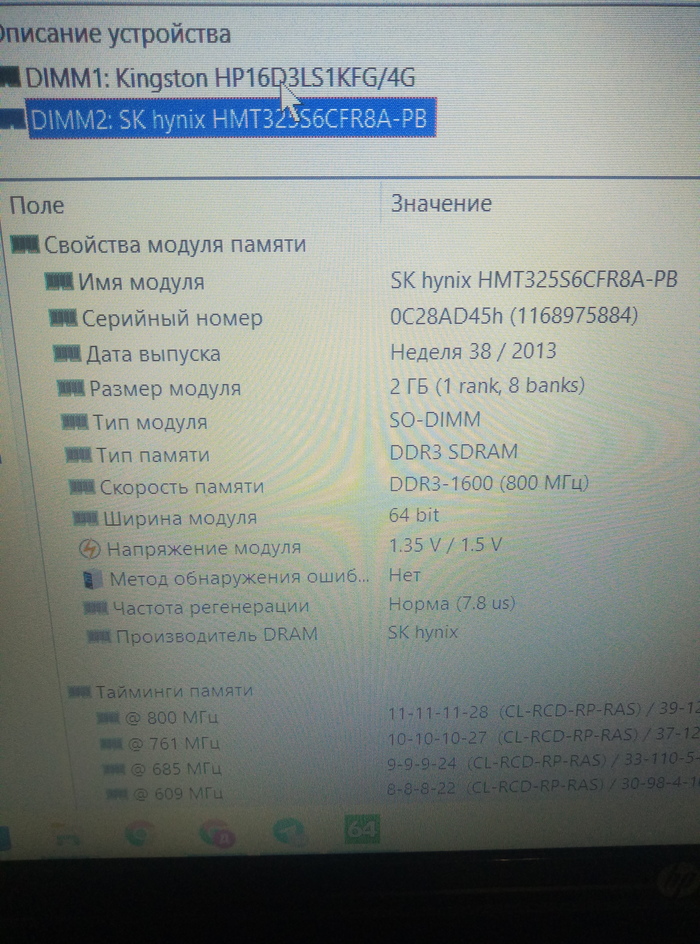This screenshot has height=944, width=700.
Task: Select the '@ 685 МГц' timing row
Action: point(176,769)
